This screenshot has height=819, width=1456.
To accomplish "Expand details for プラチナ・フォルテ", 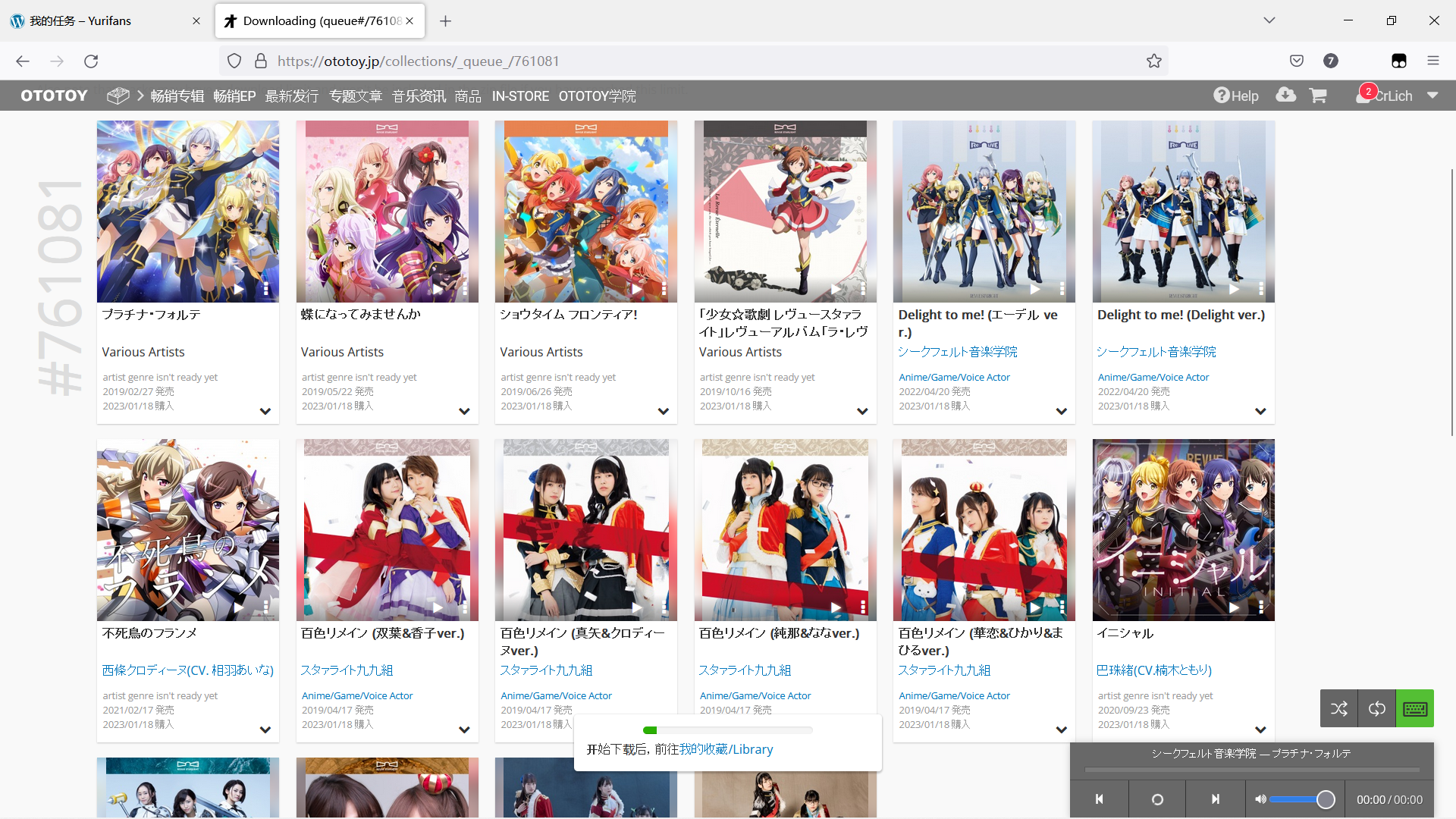I will (x=265, y=411).
